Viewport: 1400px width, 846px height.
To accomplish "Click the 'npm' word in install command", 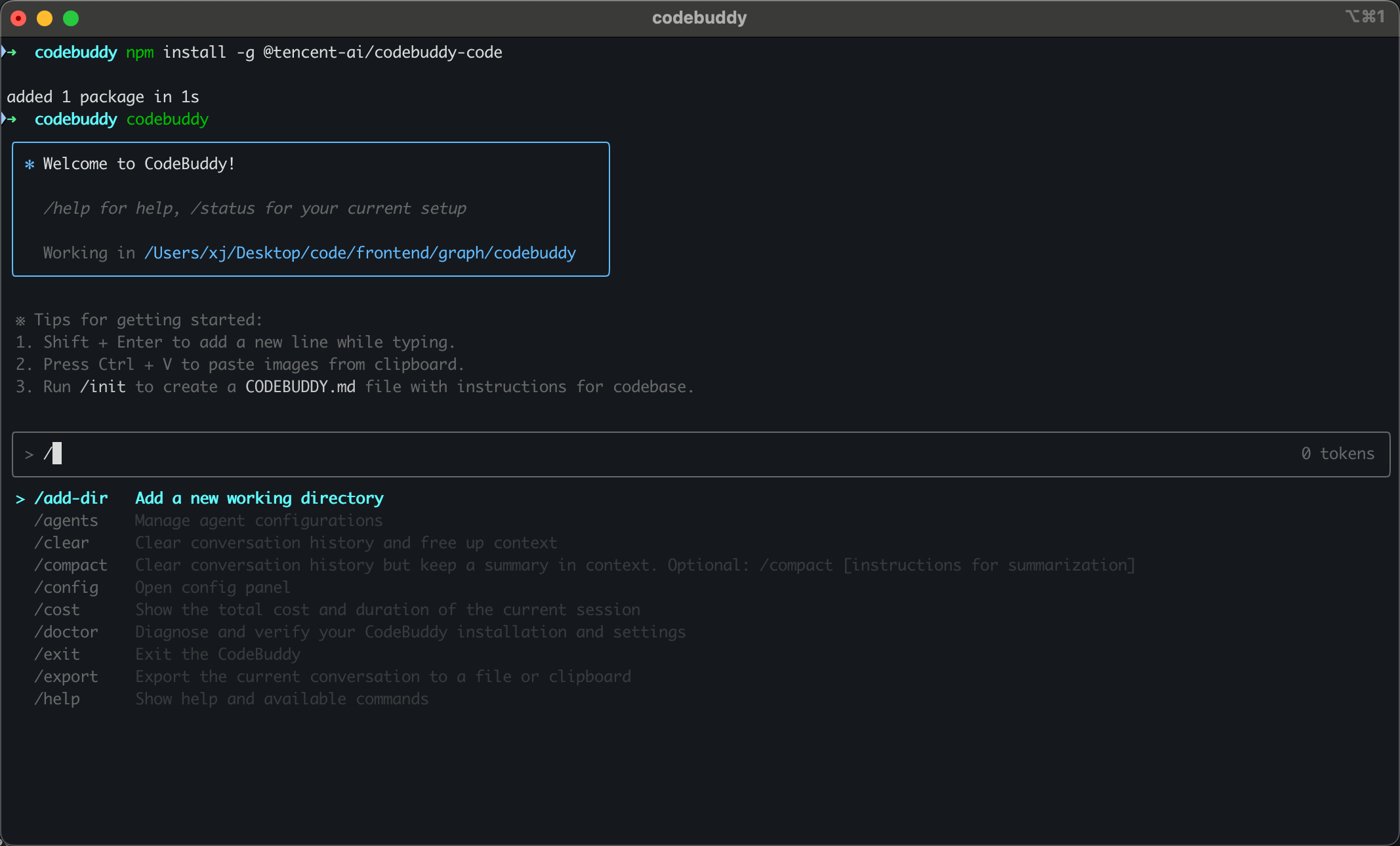I will click(x=140, y=52).
